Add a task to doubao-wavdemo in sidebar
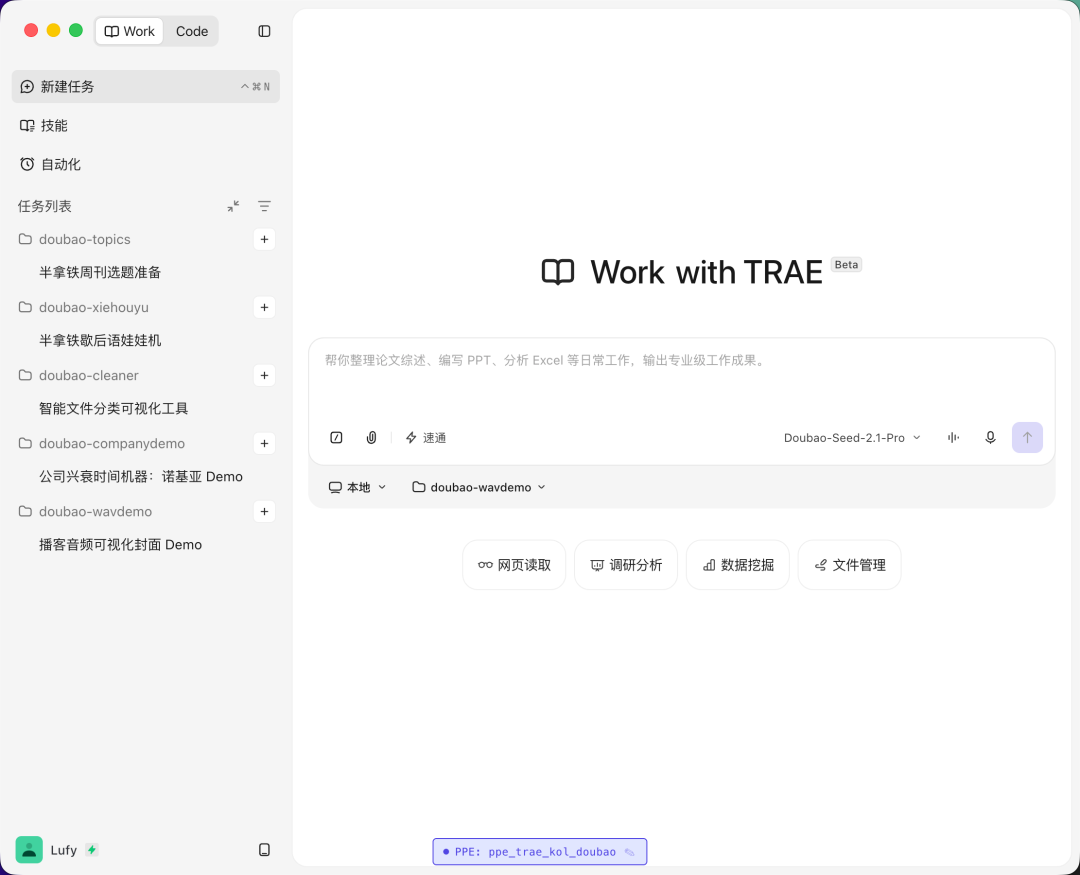Image resolution: width=1080 pixels, height=875 pixels. tap(264, 512)
